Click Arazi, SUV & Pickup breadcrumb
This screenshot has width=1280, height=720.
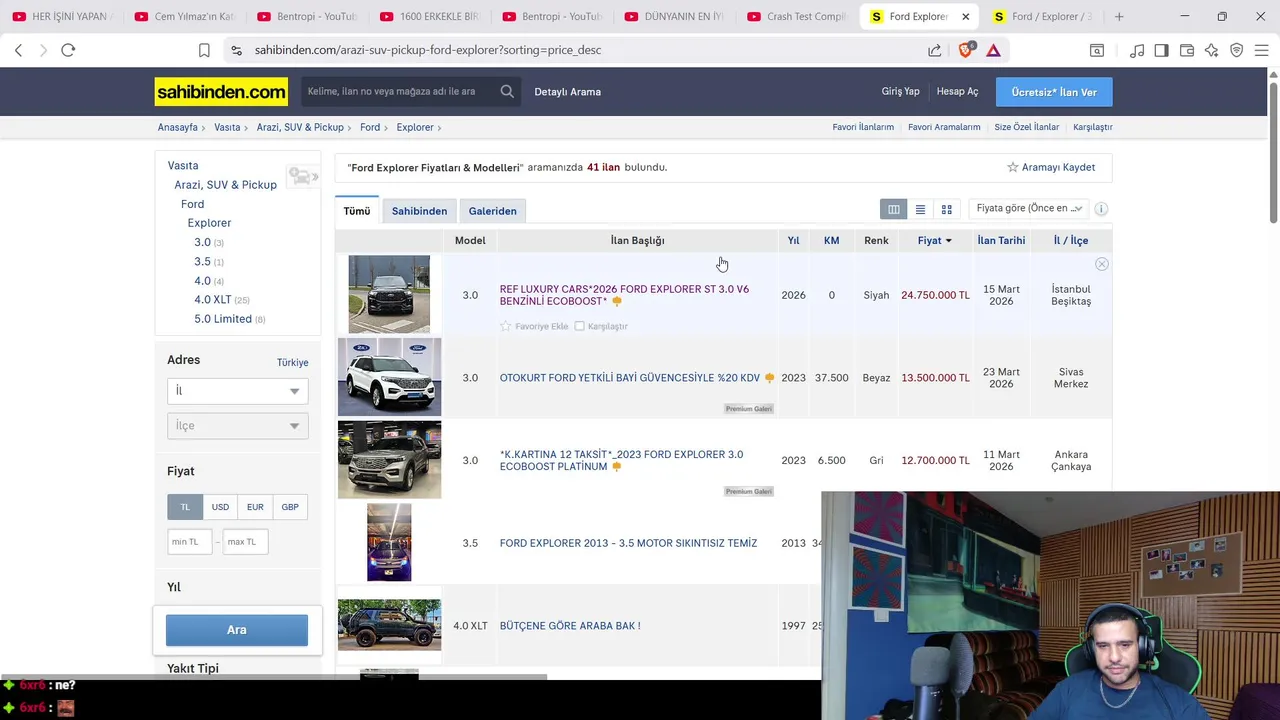[x=300, y=127]
